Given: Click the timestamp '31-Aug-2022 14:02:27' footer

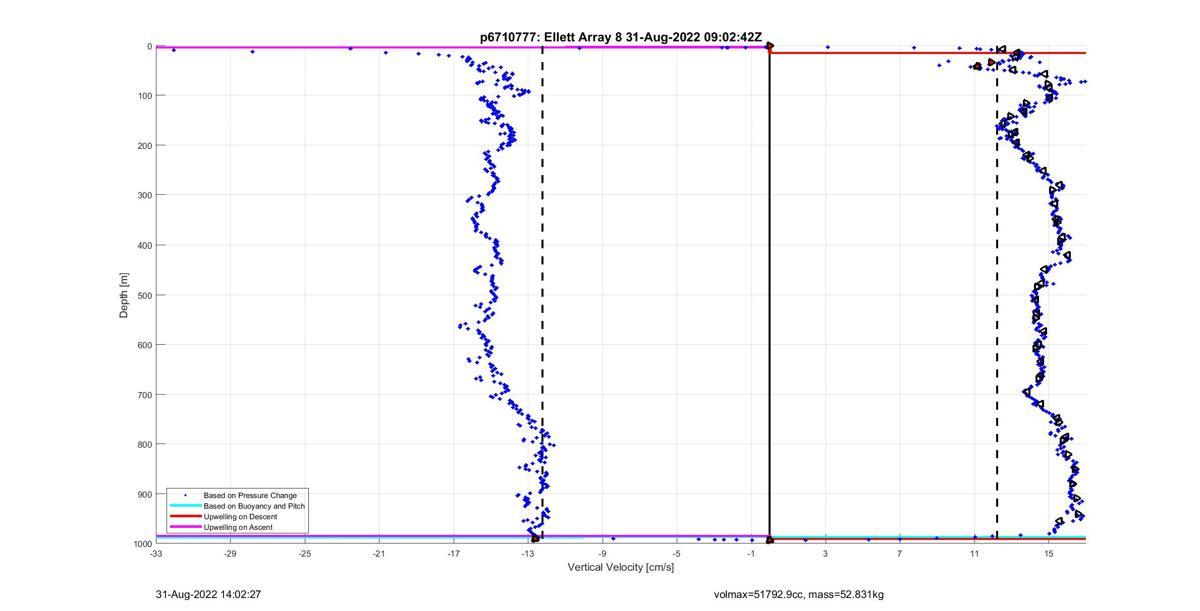Looking at the screenshot, I should pos(209,594).
